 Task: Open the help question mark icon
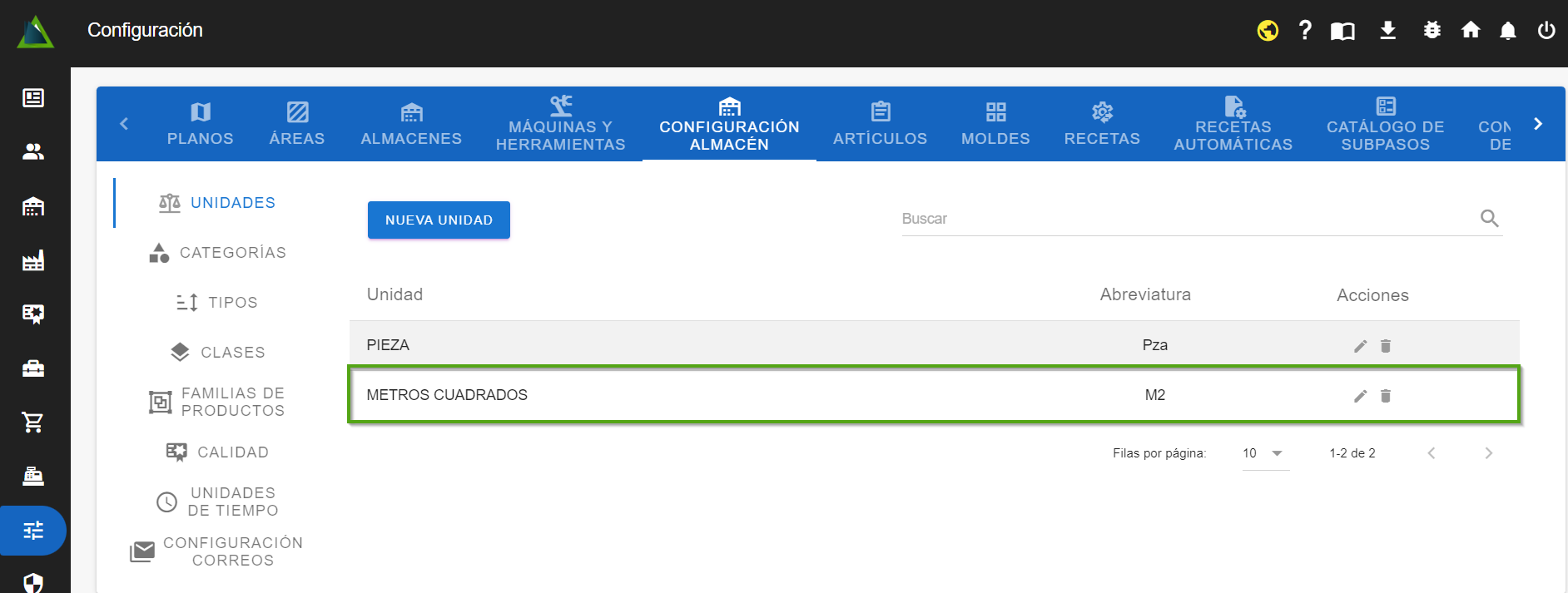click(1305, 31)
